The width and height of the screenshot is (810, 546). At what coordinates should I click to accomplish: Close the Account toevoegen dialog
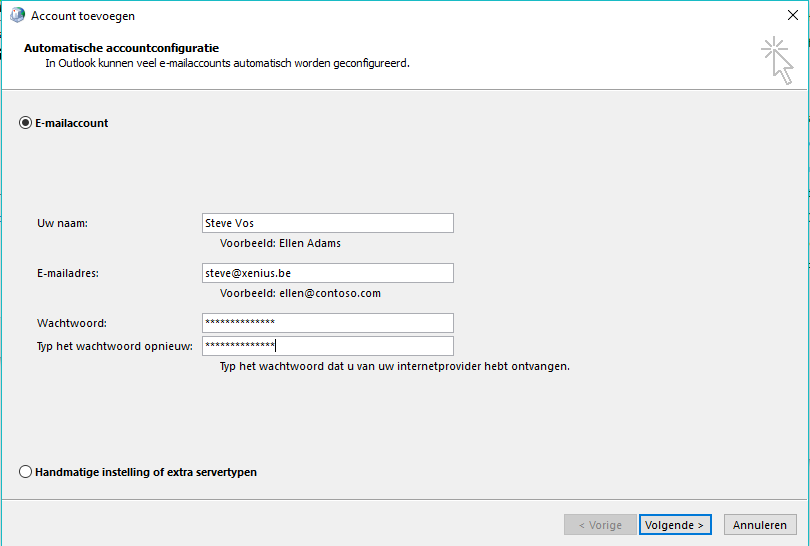pos(792,15)
